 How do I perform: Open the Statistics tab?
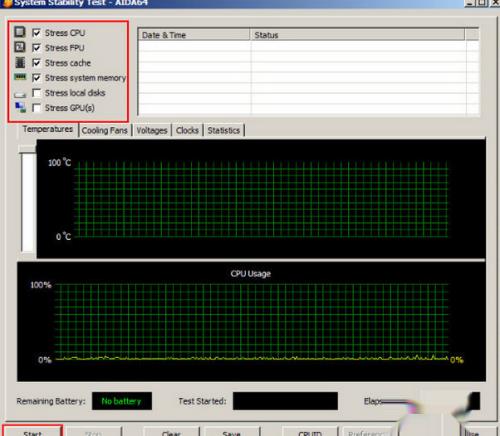(x=224, y=130)
